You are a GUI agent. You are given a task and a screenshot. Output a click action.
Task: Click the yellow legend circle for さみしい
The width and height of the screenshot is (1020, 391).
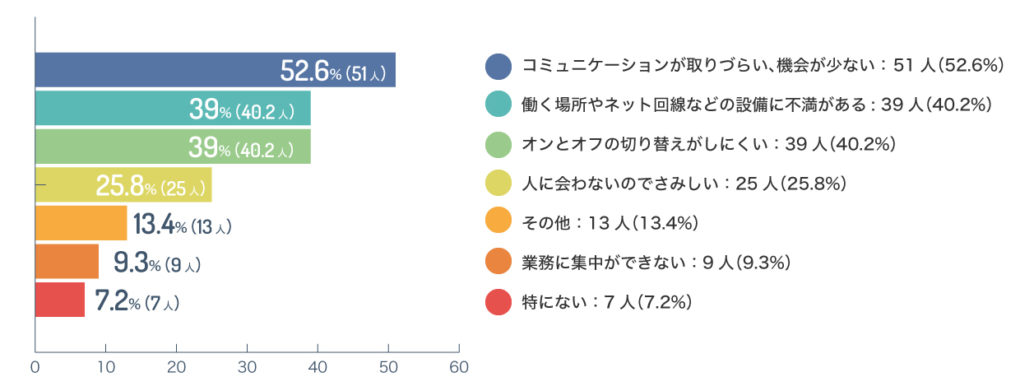pyautogui.click(x=498, y=184)
